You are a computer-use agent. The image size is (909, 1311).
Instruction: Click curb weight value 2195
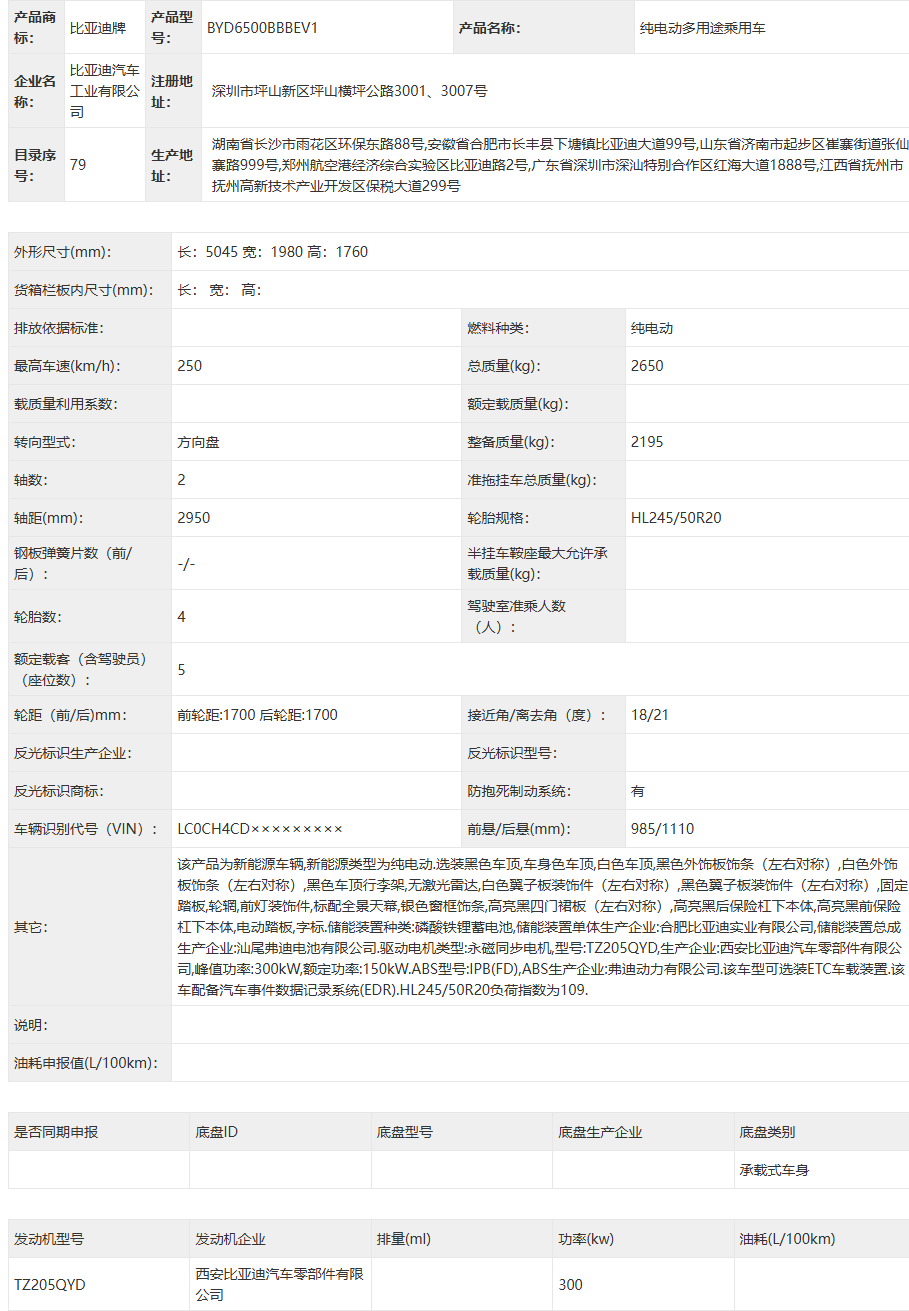click(x=647, y=442)
